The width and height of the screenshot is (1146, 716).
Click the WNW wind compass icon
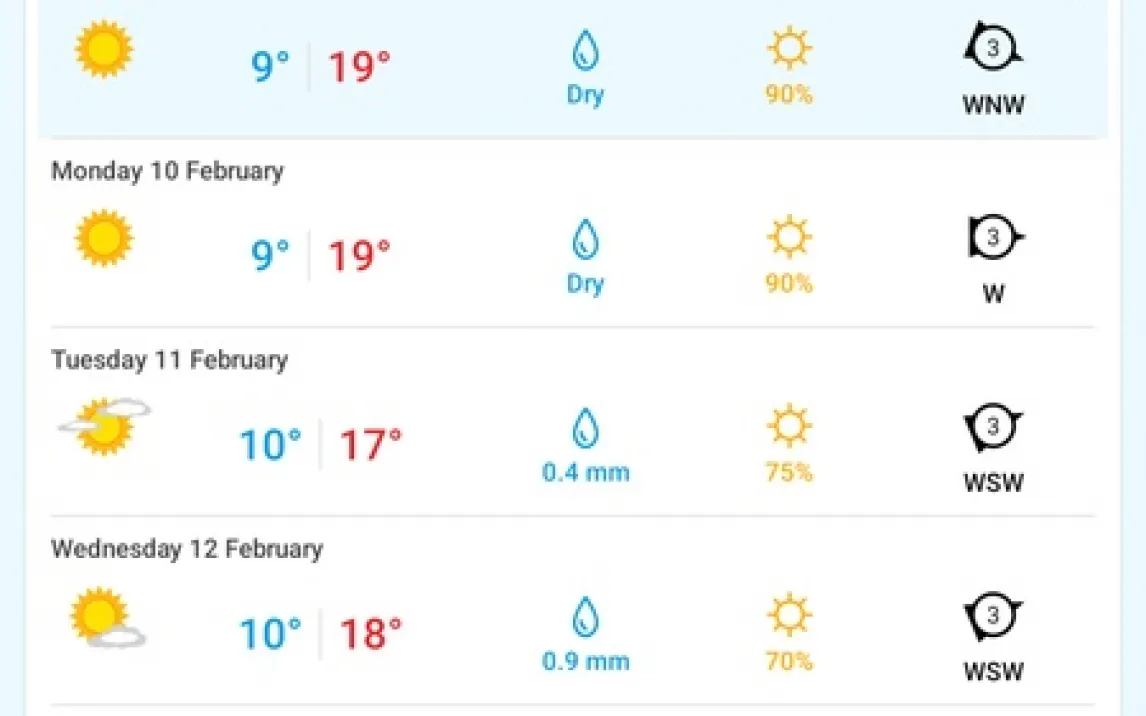(993, 48)
